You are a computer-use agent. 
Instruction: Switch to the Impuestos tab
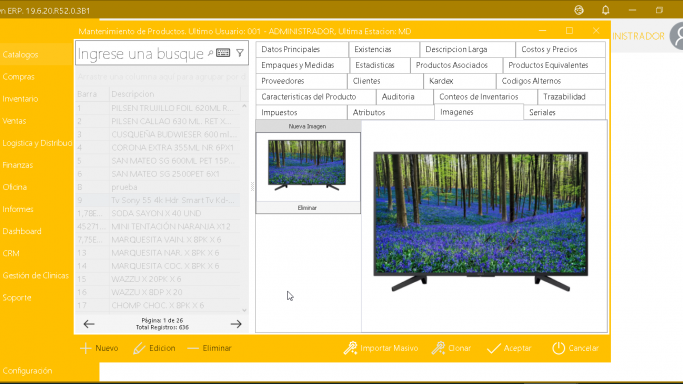pos(301,112)
